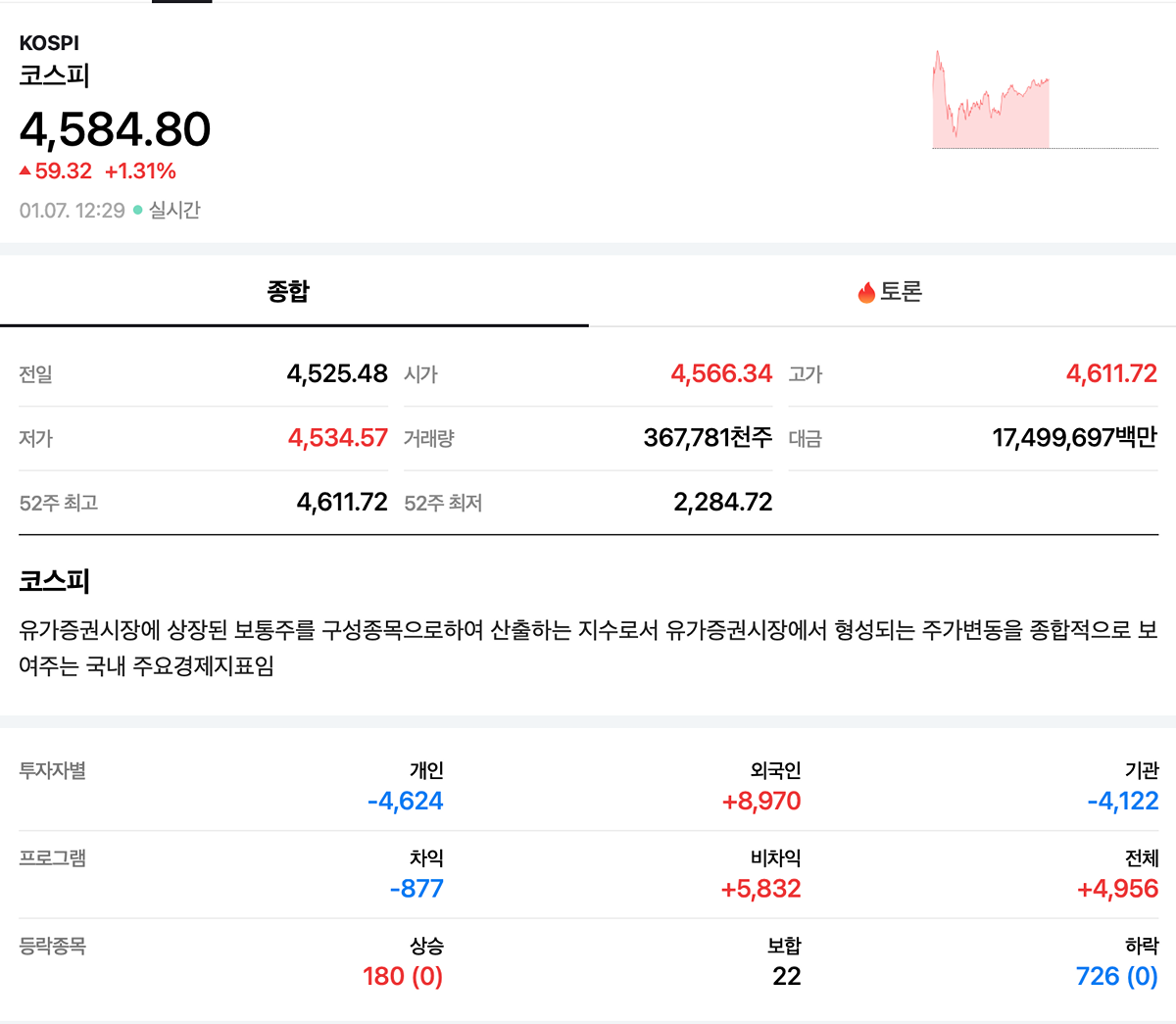Click the 4,584.80 current index value
The image size is (1176, 1024).
pyautogui.click(x=116, y=129)
